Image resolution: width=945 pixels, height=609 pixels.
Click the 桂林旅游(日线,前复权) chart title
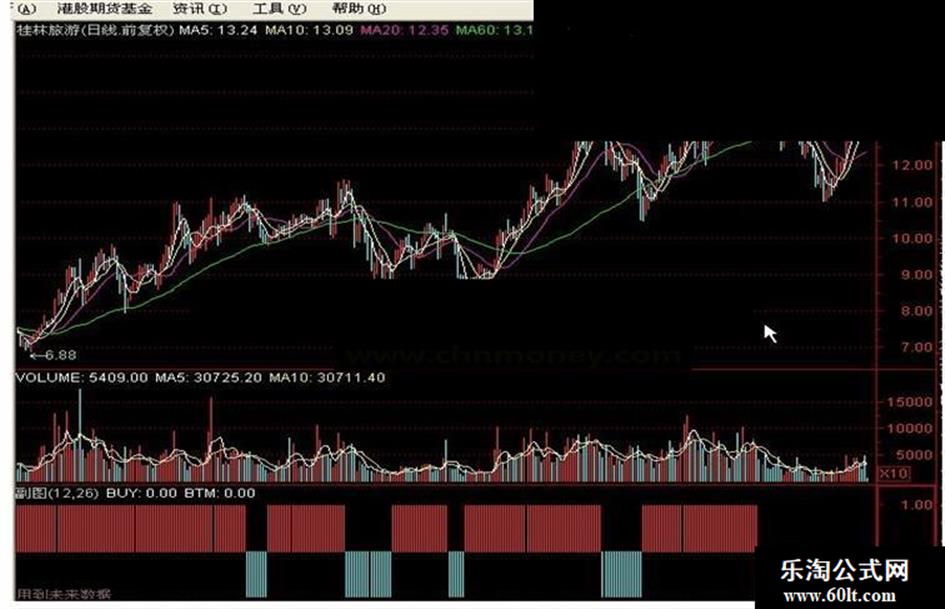coord(96,30)
